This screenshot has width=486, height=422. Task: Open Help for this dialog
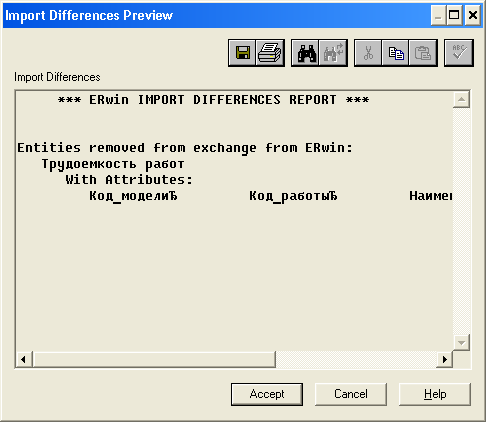tap(435, 394)
